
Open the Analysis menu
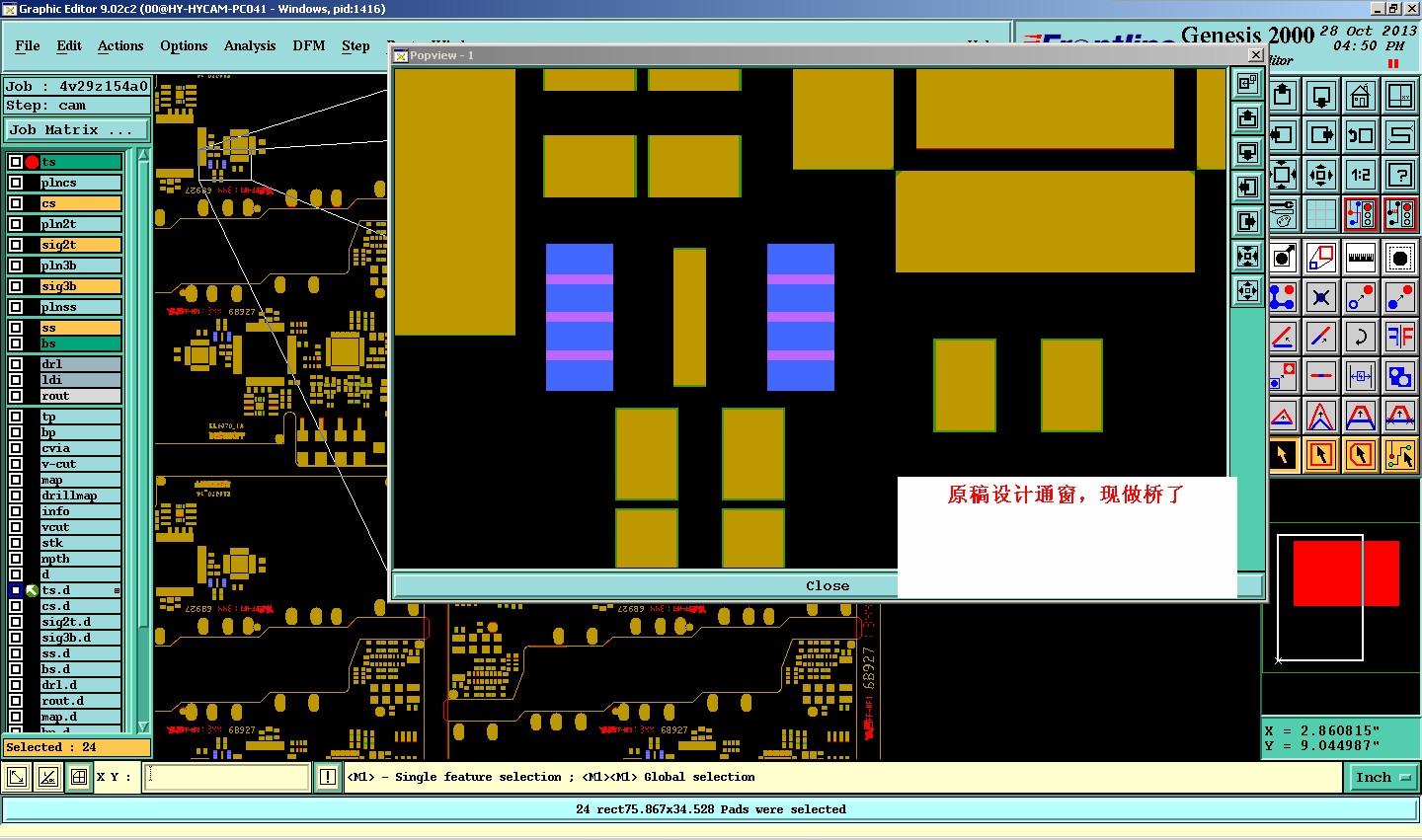250,45
